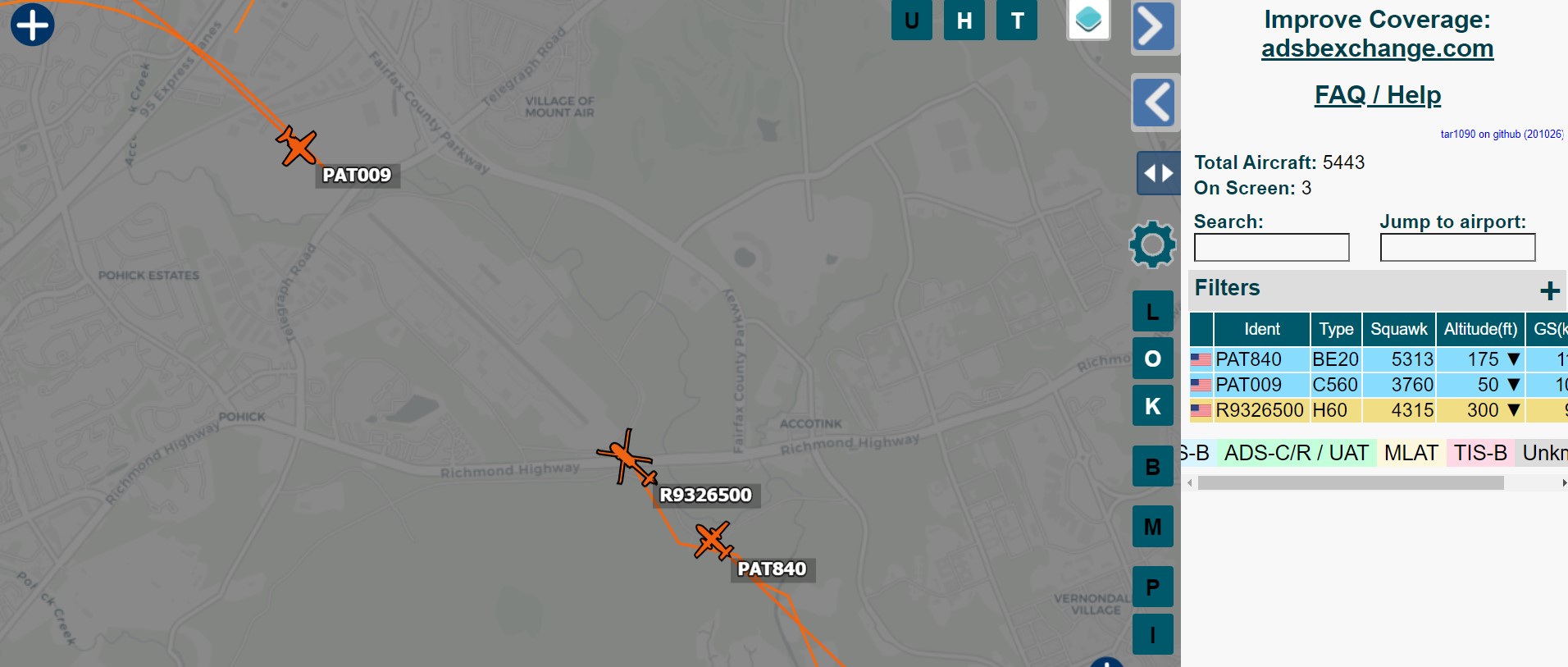Open the map layers selector icon

pyautogui.click(x=1088, y=19)
